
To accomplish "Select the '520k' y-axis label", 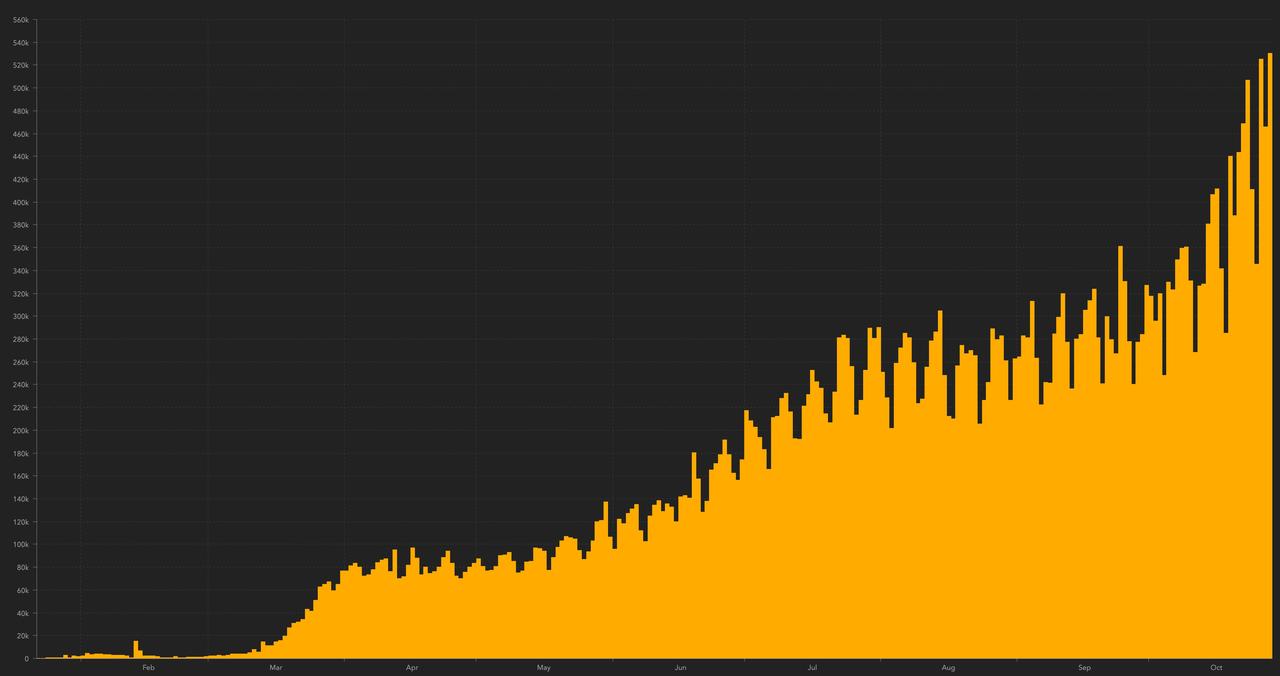I will [20, 66].
